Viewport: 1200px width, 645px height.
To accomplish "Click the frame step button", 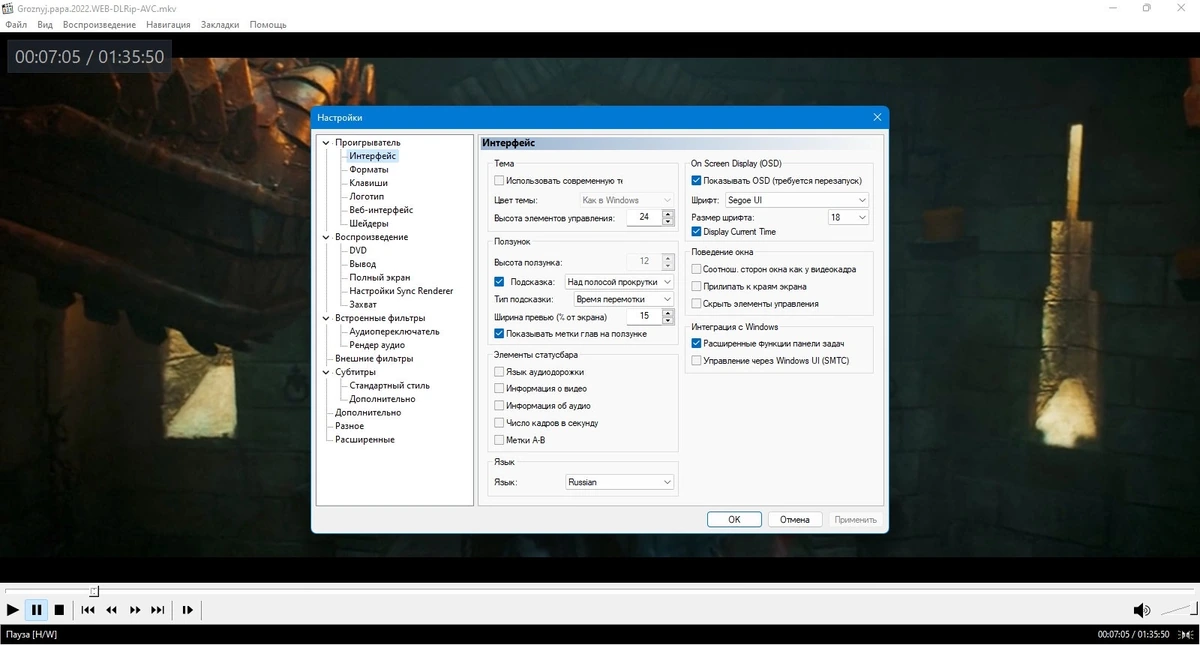I will (x=187, y=610).
